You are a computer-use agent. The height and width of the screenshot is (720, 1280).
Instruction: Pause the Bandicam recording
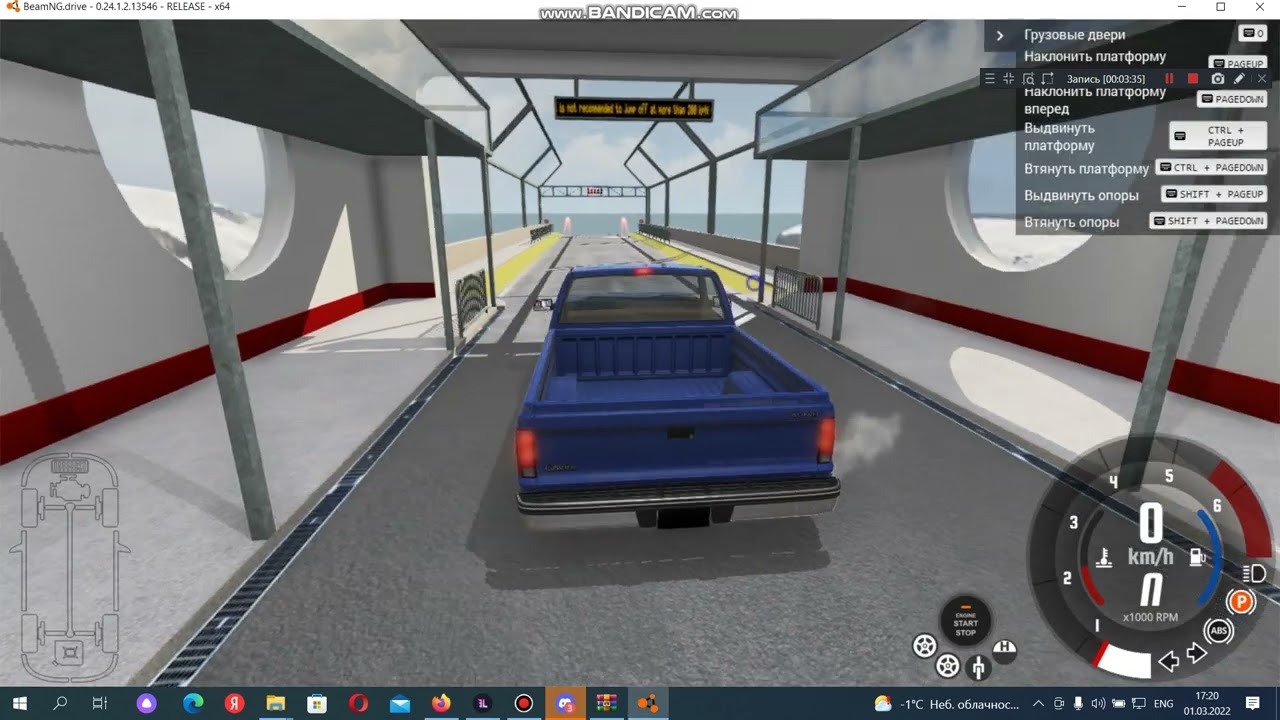tap(1169, 78)
